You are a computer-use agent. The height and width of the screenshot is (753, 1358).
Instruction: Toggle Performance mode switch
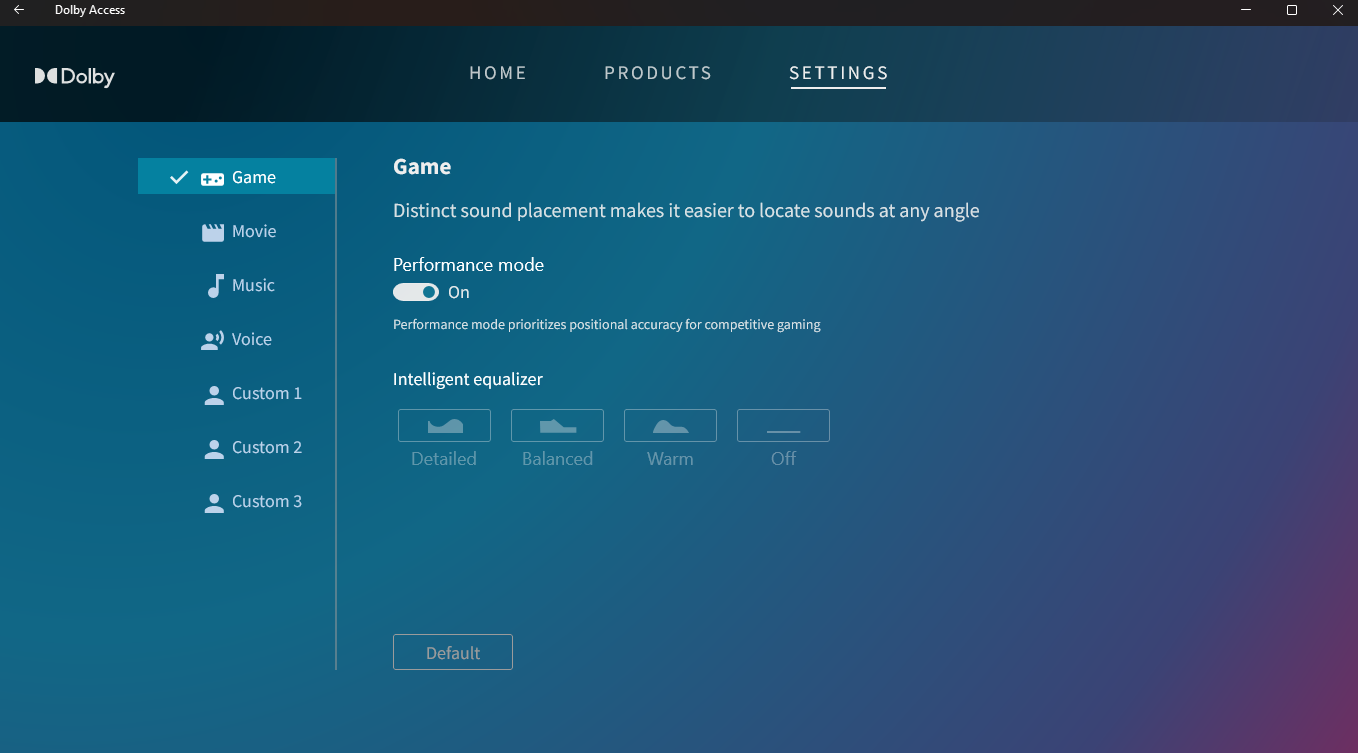[416, 292]
